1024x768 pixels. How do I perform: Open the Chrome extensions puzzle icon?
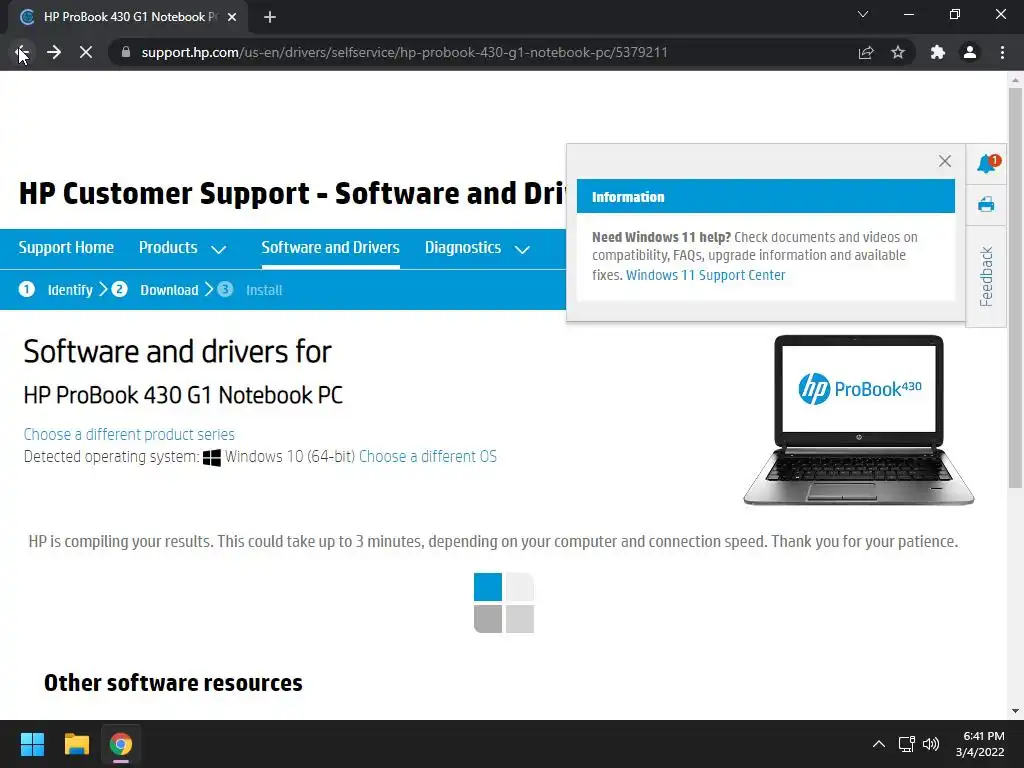[938, 52]
